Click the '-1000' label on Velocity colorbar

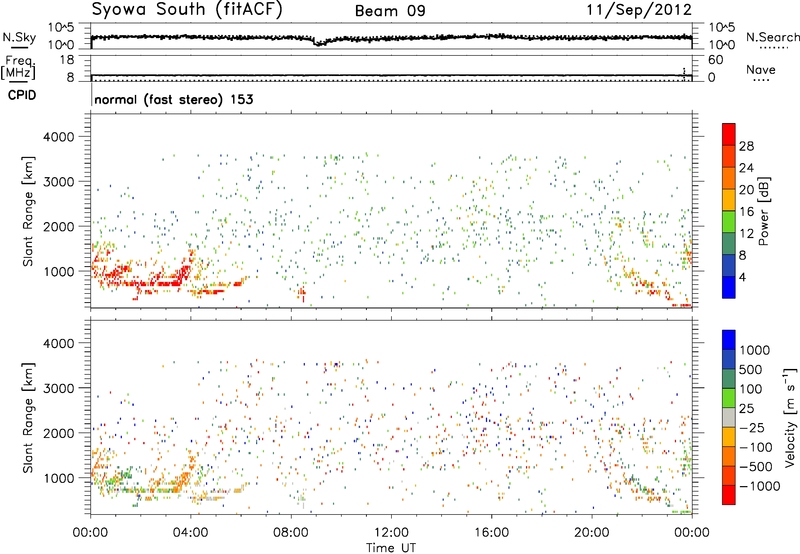coord(760,486)
